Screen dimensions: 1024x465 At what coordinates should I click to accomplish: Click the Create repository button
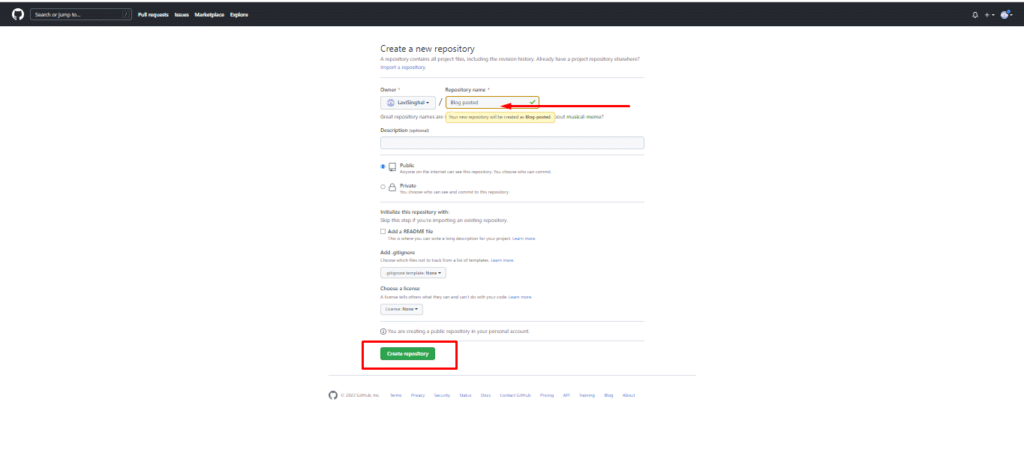point(408,353)
